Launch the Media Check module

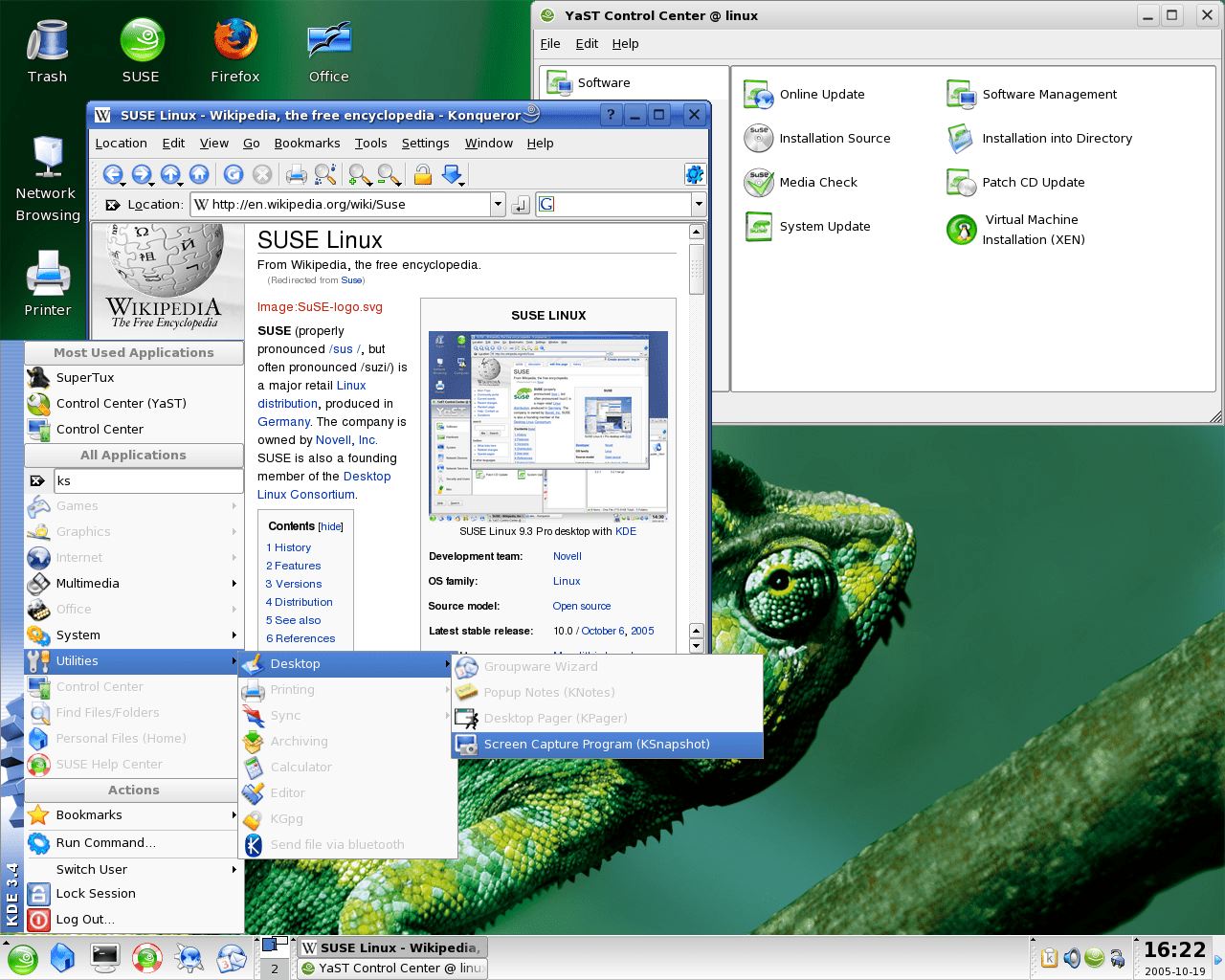pos(817,183)
